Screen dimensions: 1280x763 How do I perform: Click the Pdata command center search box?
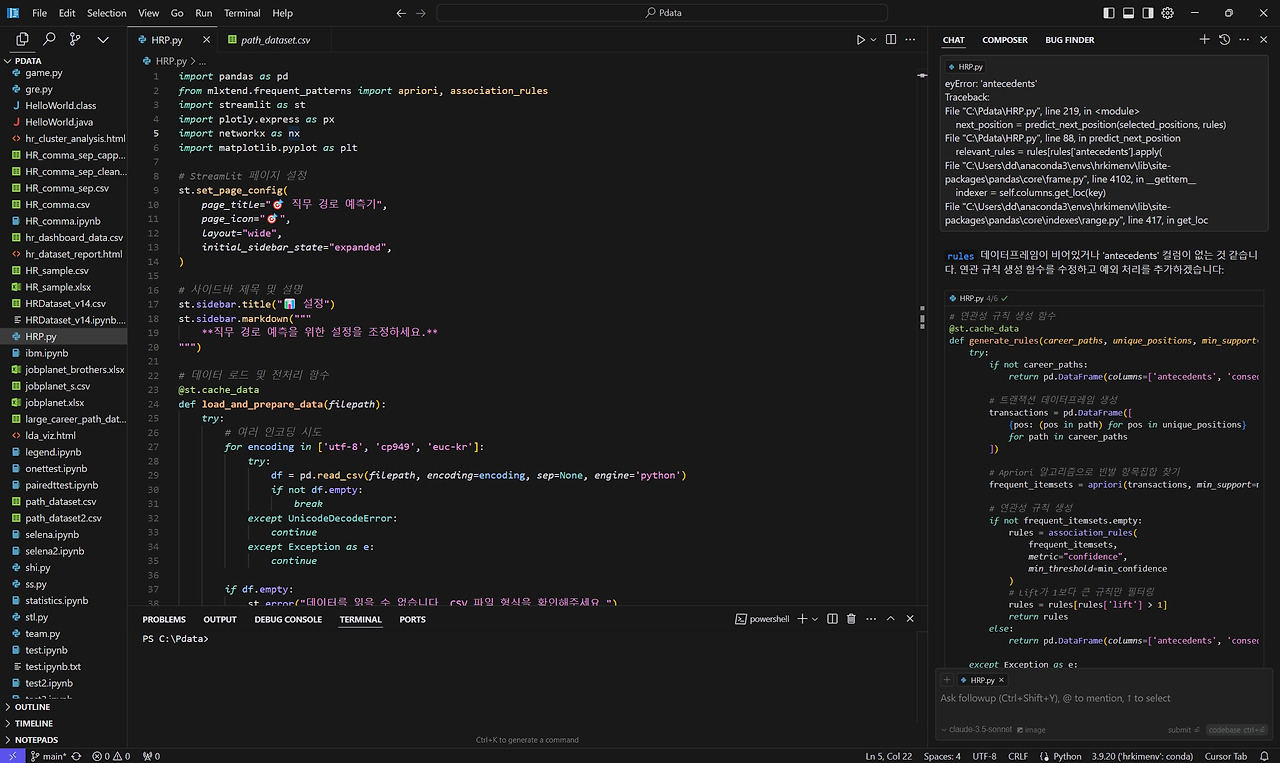click(662, 13)
